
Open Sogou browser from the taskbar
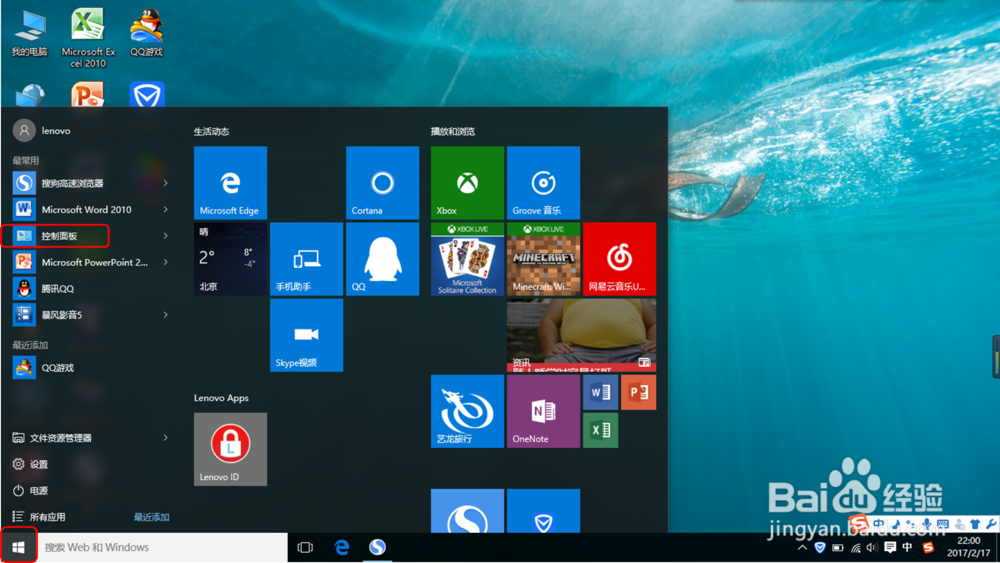click(378, 547)
